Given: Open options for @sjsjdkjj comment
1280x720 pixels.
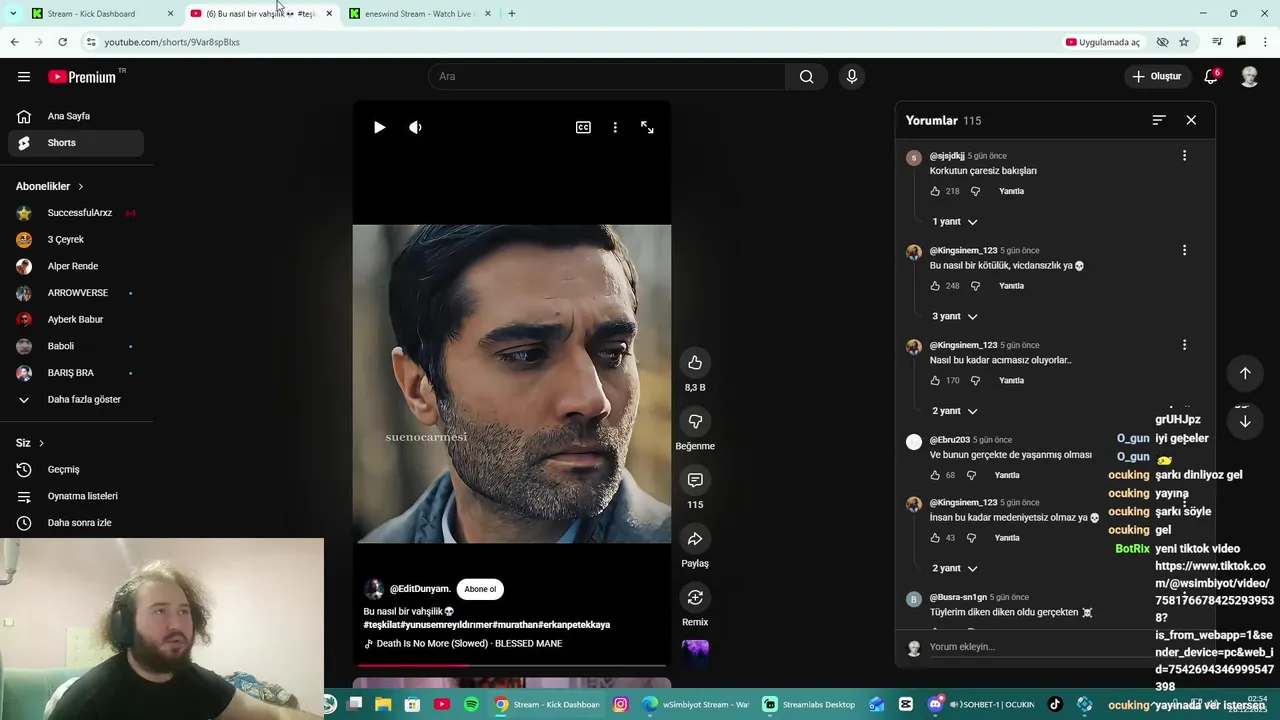Looking at the screenshot, I should click(x=1184, y=156).
